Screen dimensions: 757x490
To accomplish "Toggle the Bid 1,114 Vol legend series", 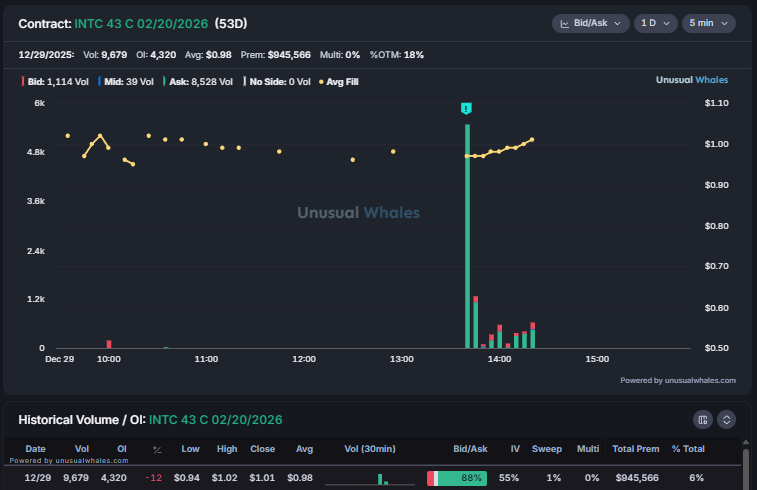I will 55,82.
